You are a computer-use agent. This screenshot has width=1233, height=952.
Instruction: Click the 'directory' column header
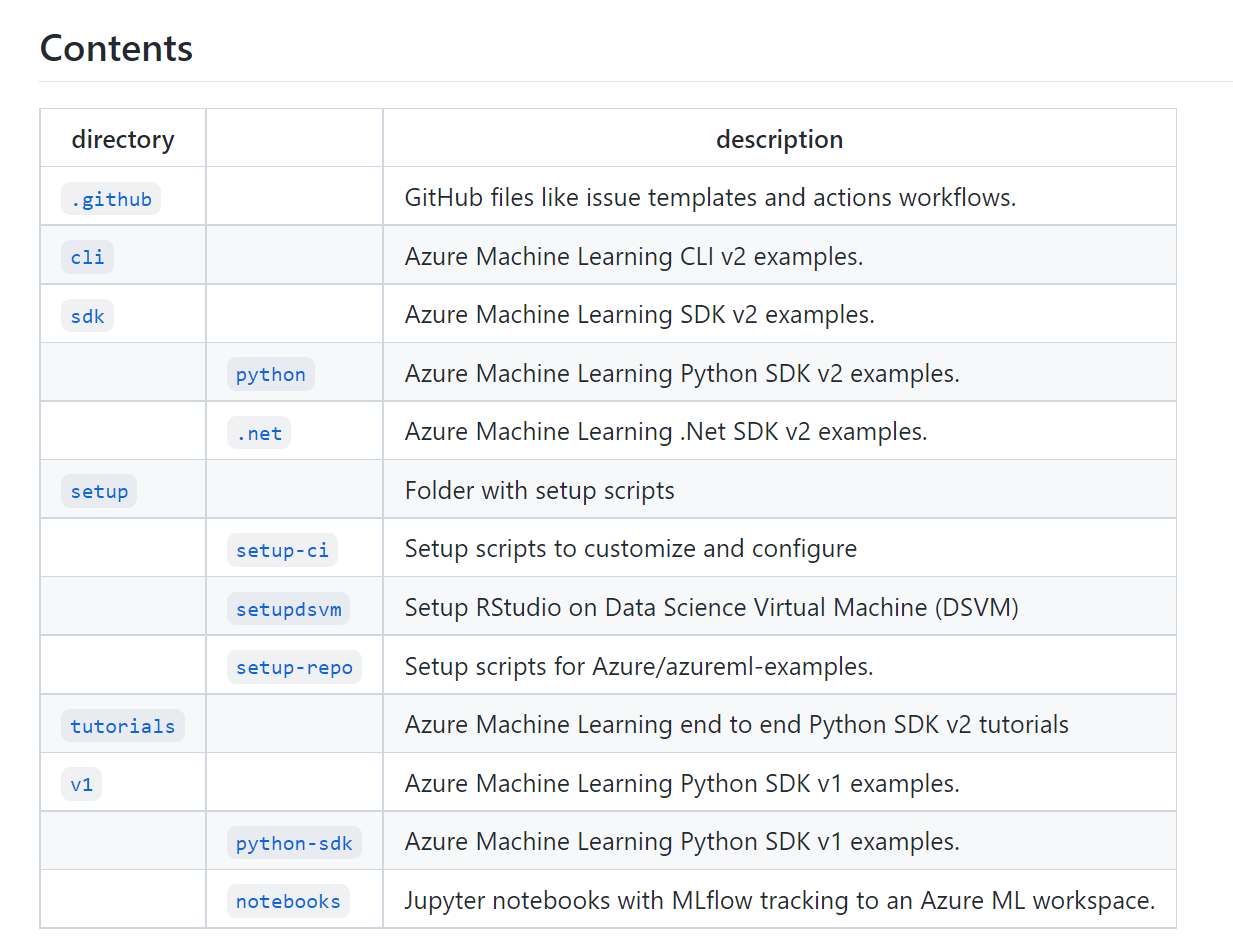[123, 139]
